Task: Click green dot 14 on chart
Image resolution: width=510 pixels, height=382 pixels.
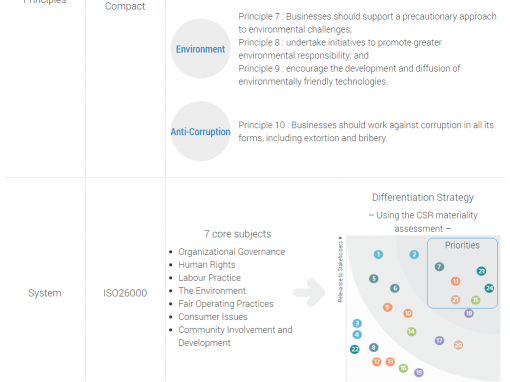Action: (411, 331)
